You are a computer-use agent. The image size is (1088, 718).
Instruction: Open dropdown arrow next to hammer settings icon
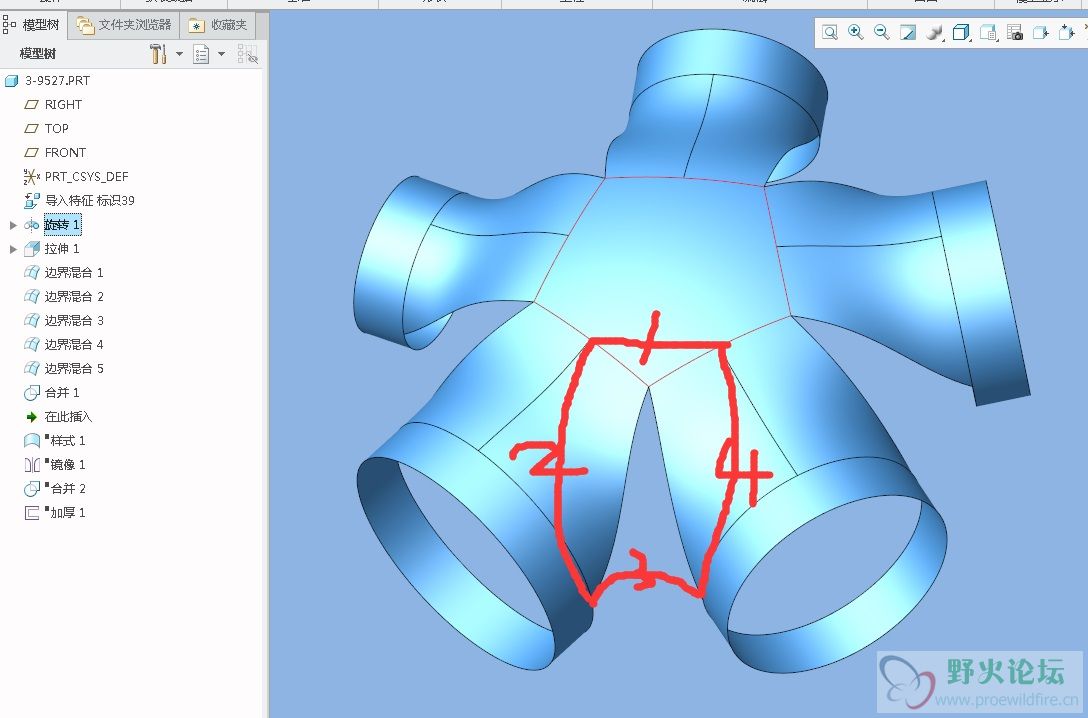coord(179,53)
